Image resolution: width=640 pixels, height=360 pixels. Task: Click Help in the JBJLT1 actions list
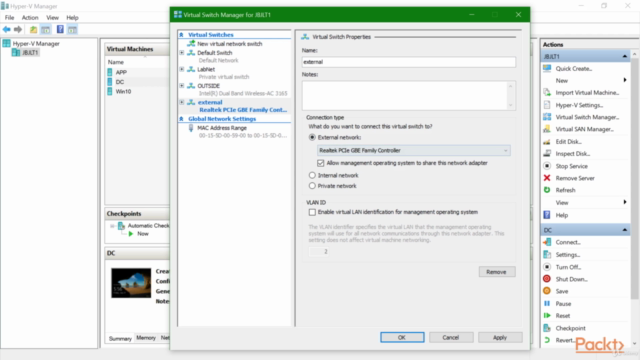point(562,215)
